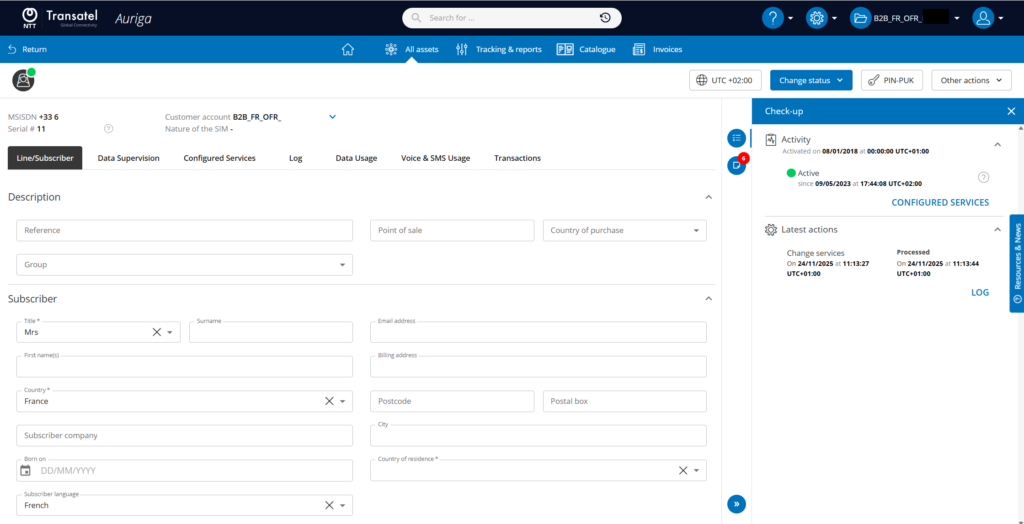
Task: Open the user profile icon
Action: 982,18
